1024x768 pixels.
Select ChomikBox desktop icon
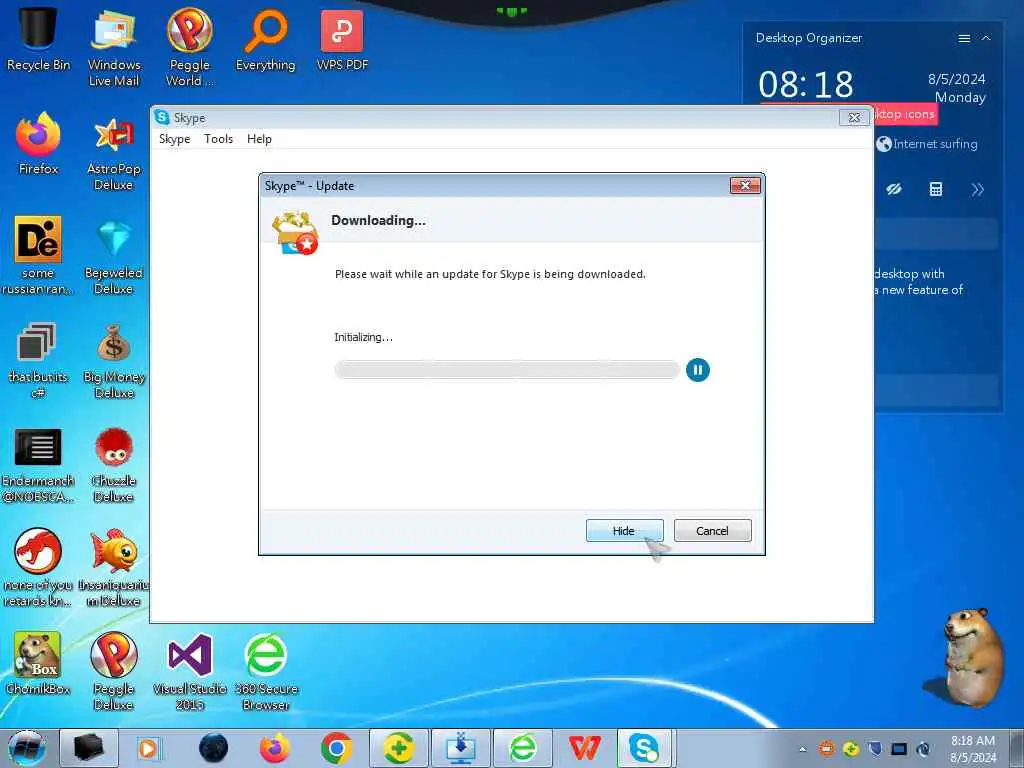pyautogui.click(x=38, y=663)
